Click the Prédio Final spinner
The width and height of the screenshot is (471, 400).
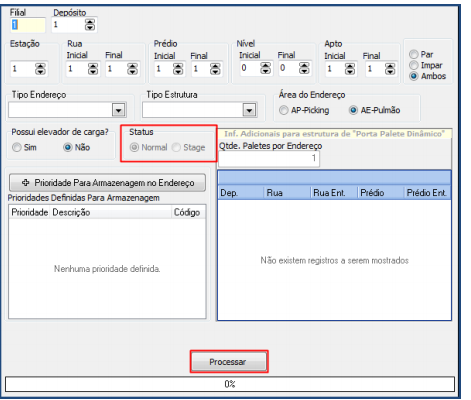215,69
